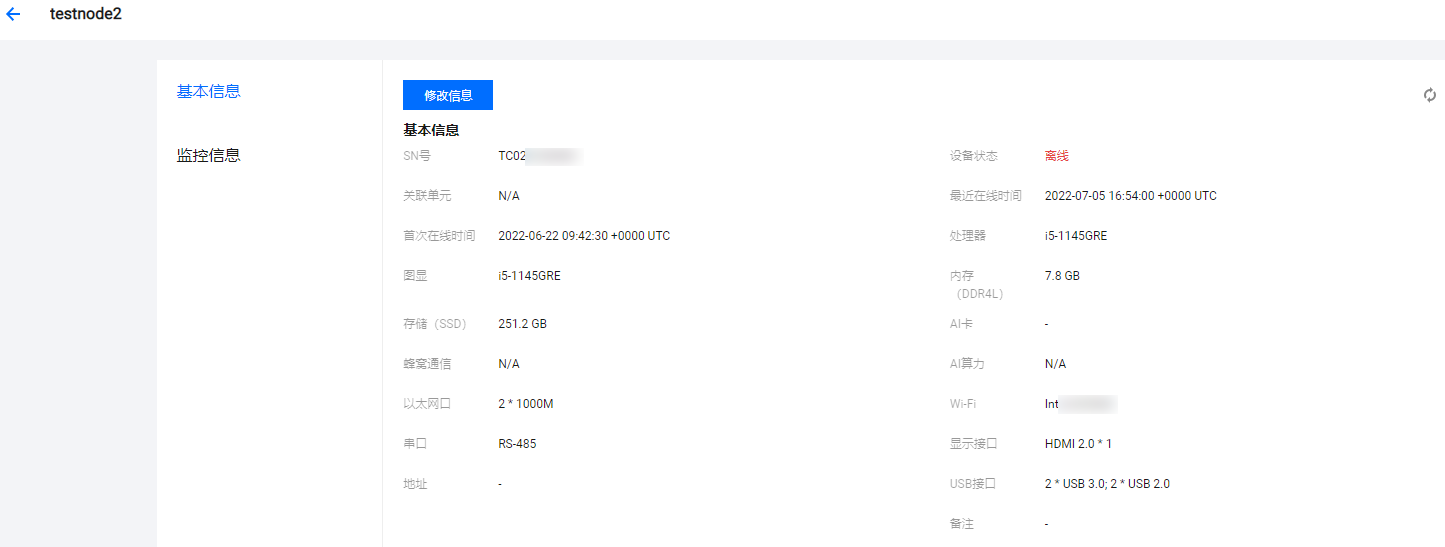Click the 251.2 GB storage value
Screen dimensions: 1445x547
click(522, 324)
